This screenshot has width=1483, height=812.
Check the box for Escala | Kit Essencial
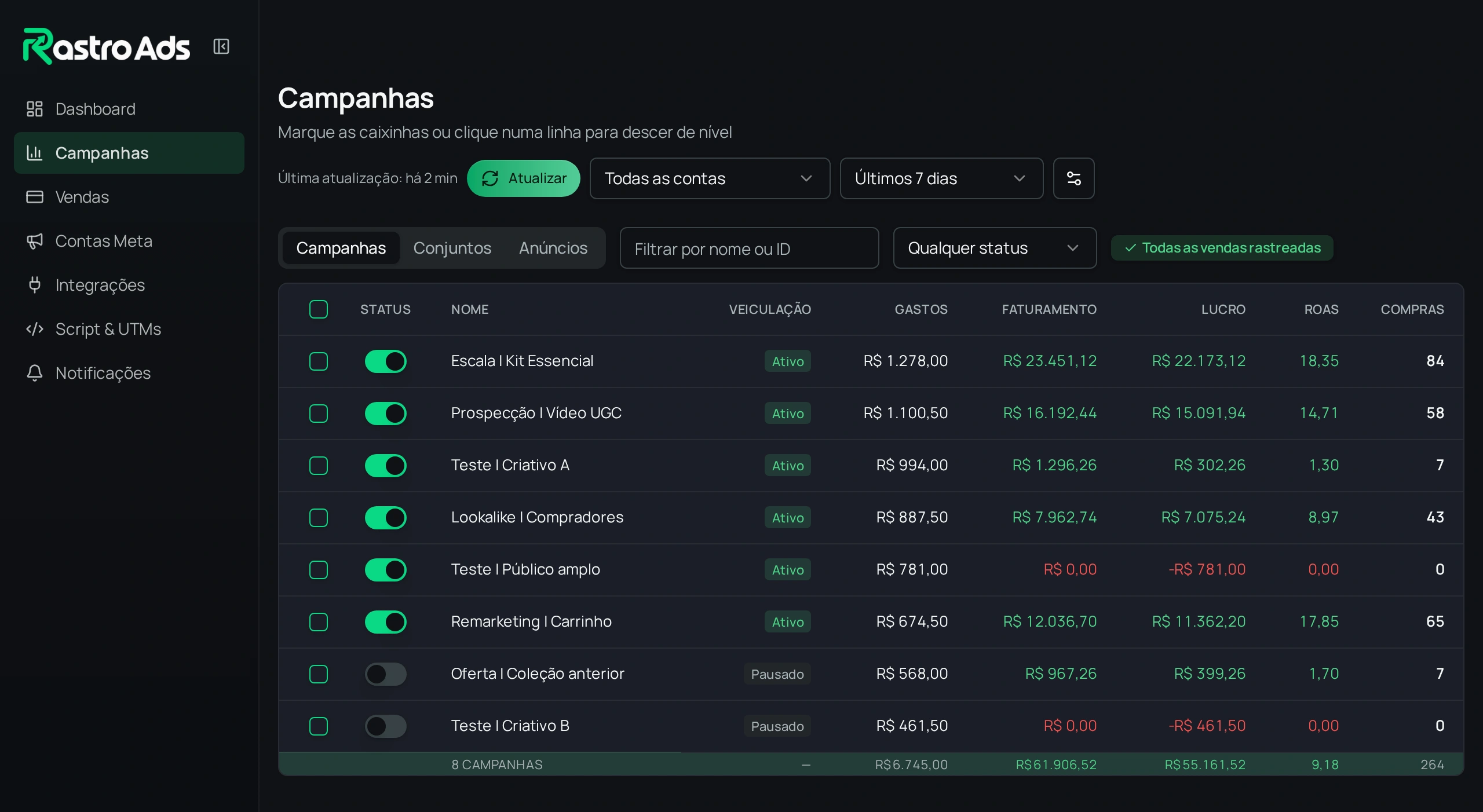(x=319, y=361)
